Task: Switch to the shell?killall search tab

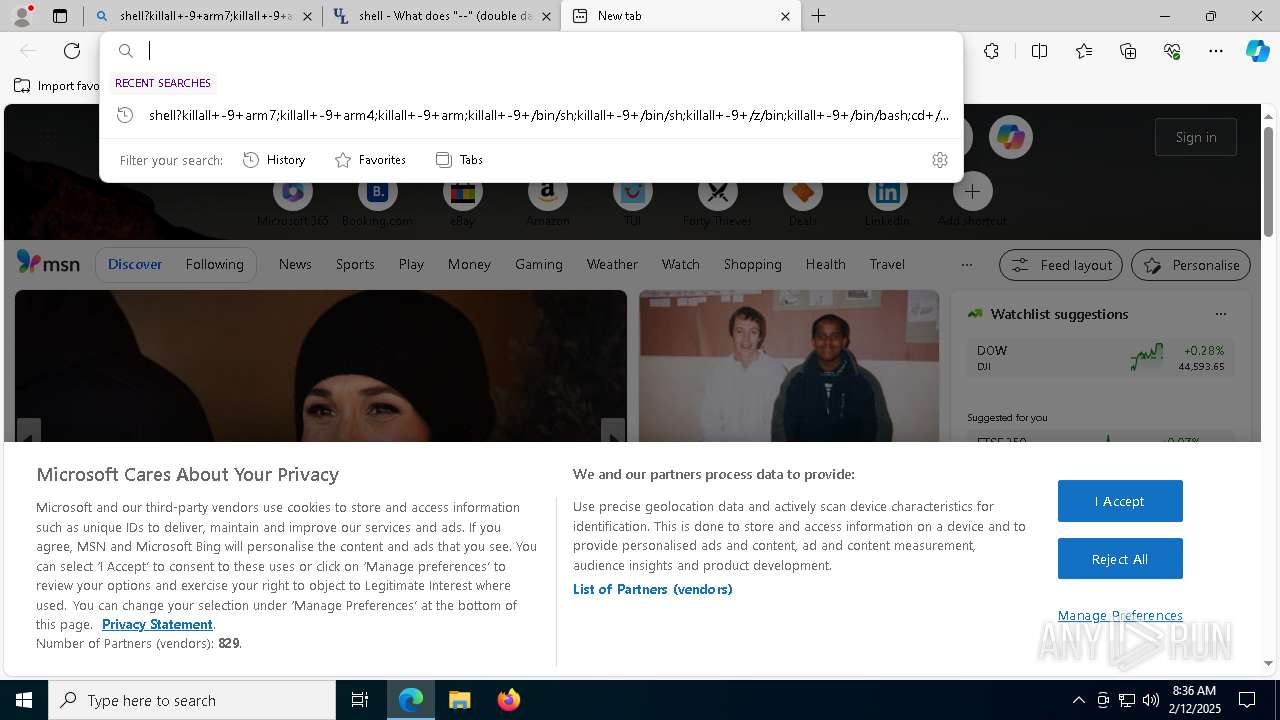Action: point(203,16)
